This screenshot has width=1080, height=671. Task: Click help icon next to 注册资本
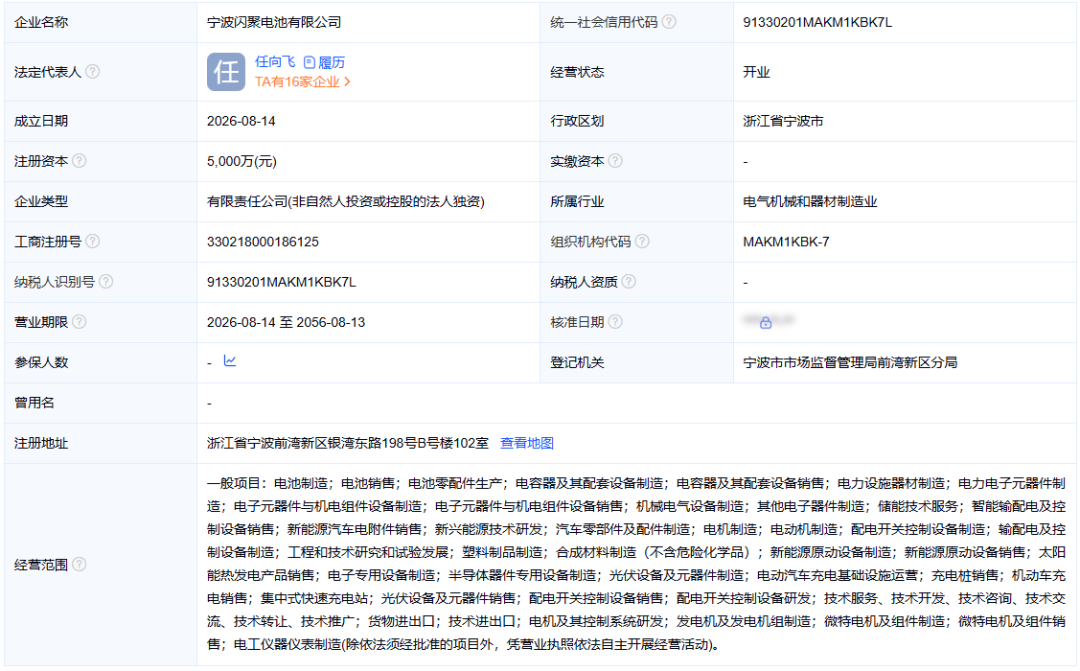(x=79, y=161)
